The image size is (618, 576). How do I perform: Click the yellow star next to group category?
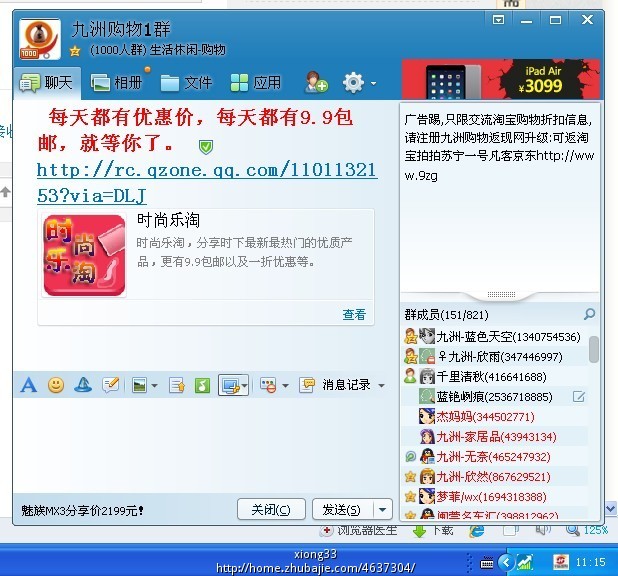tap(74, 51)
